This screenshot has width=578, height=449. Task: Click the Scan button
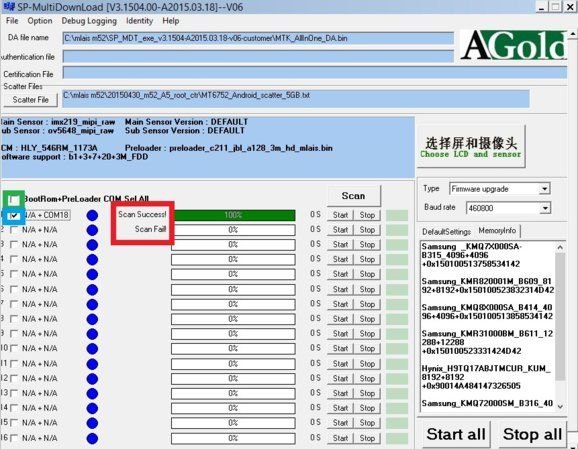[x=353, y=196]
